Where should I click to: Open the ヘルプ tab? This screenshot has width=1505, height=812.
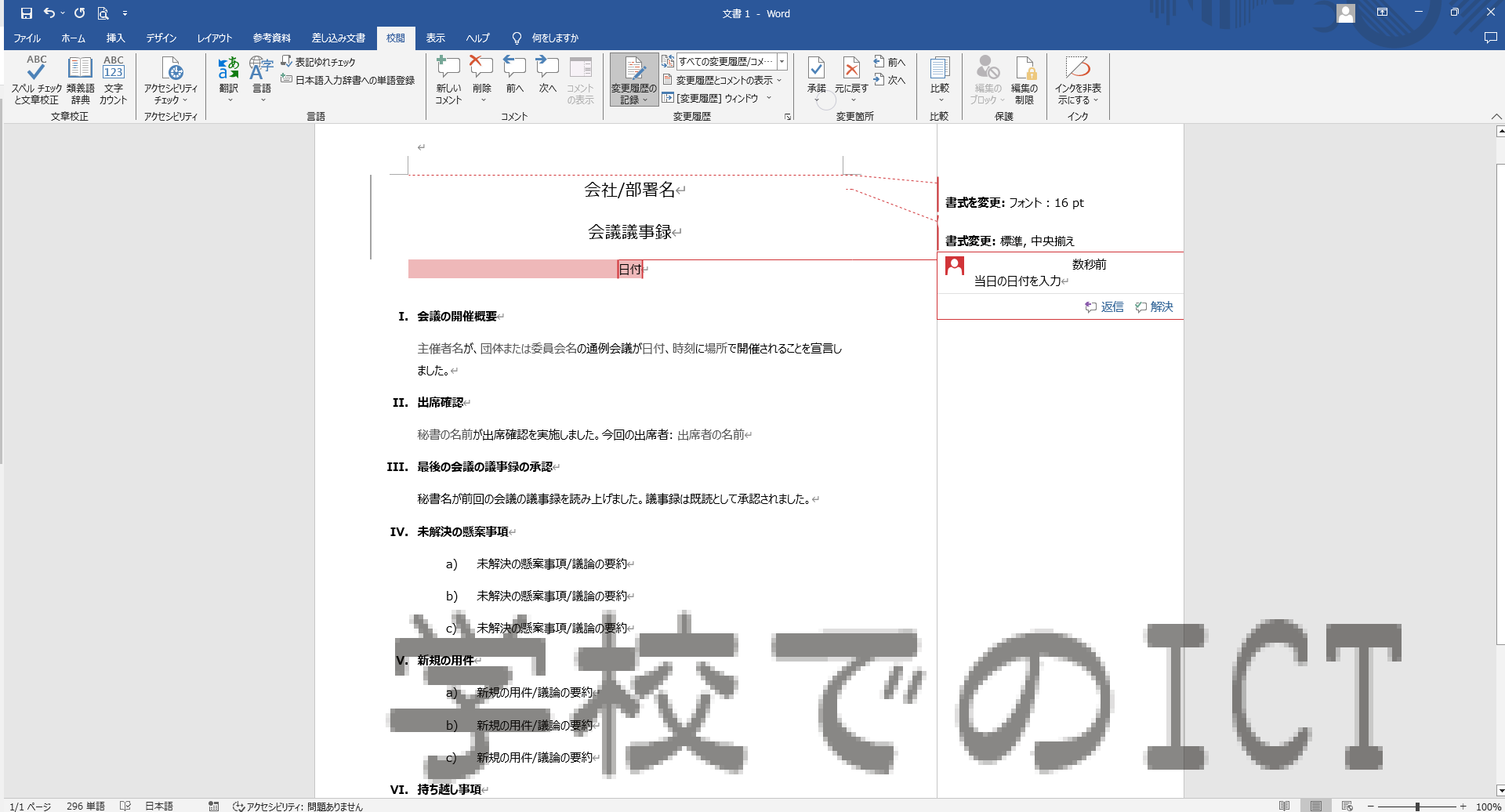click(x=477, y=38)
